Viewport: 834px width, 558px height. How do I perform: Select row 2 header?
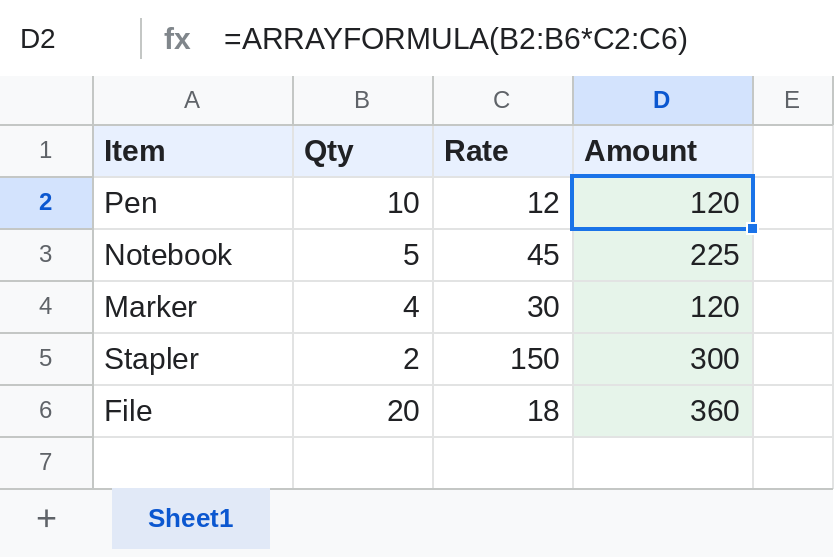(x=46, y=203)
